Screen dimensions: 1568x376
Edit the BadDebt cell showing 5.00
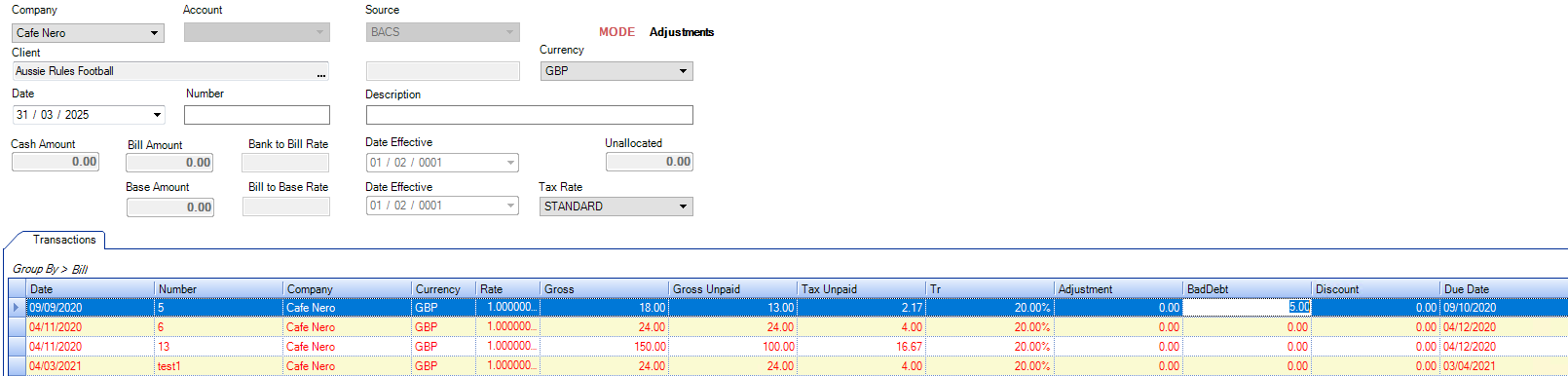click(x=1248, y=308)
